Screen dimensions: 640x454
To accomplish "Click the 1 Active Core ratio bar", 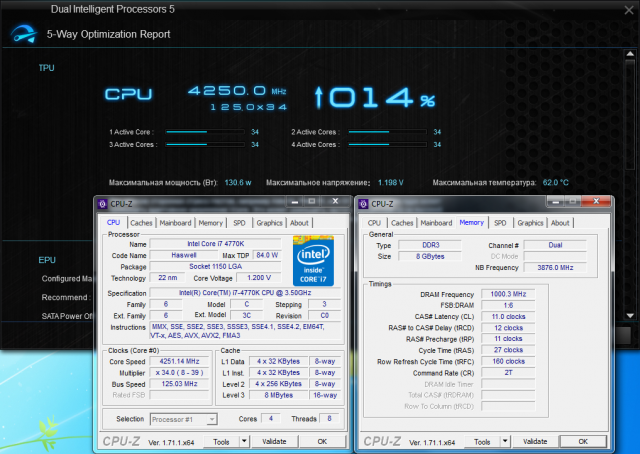I will click(x=205, y=132).
